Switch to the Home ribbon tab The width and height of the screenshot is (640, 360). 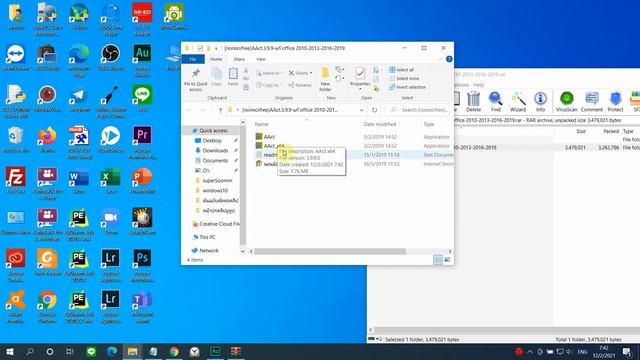pos(216,59)
